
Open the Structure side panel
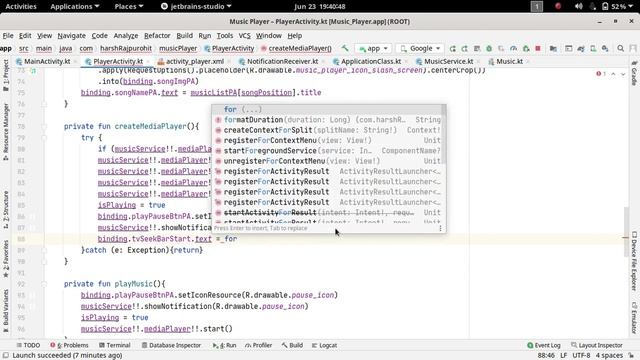click(x=6, y=209)
